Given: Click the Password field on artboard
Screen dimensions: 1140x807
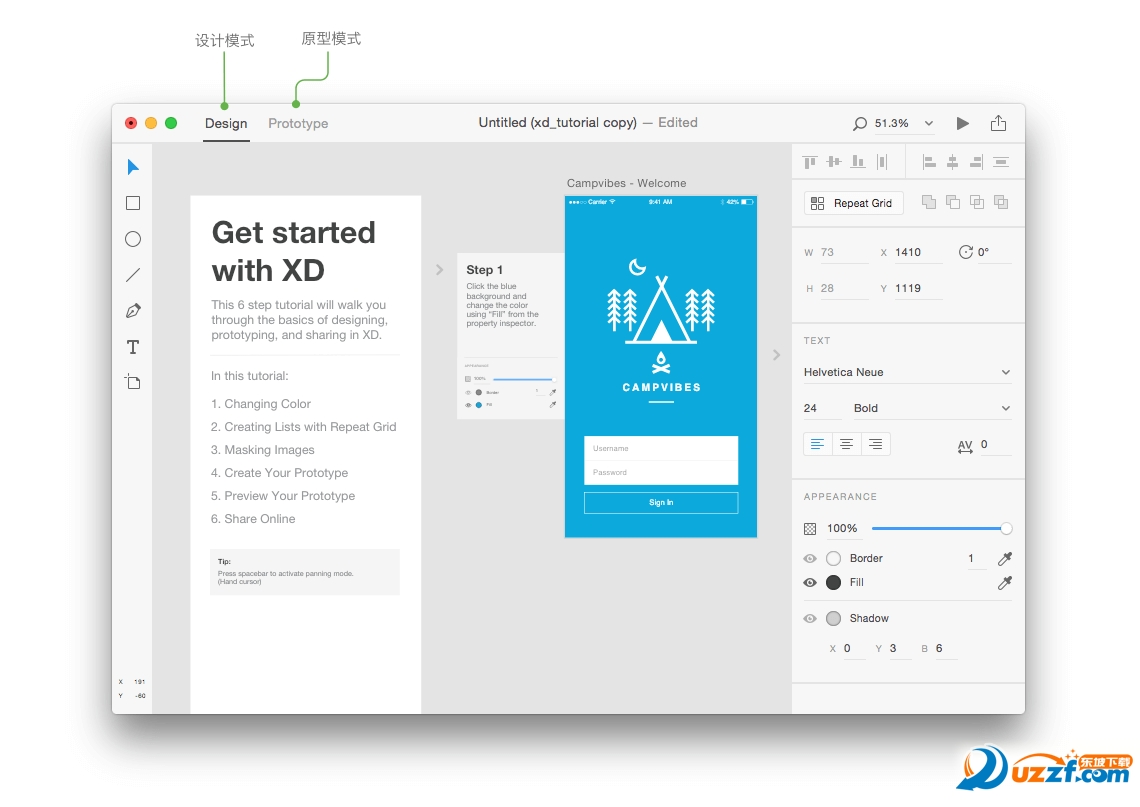Looking at the screenshot, I should [x=661, y=473].
